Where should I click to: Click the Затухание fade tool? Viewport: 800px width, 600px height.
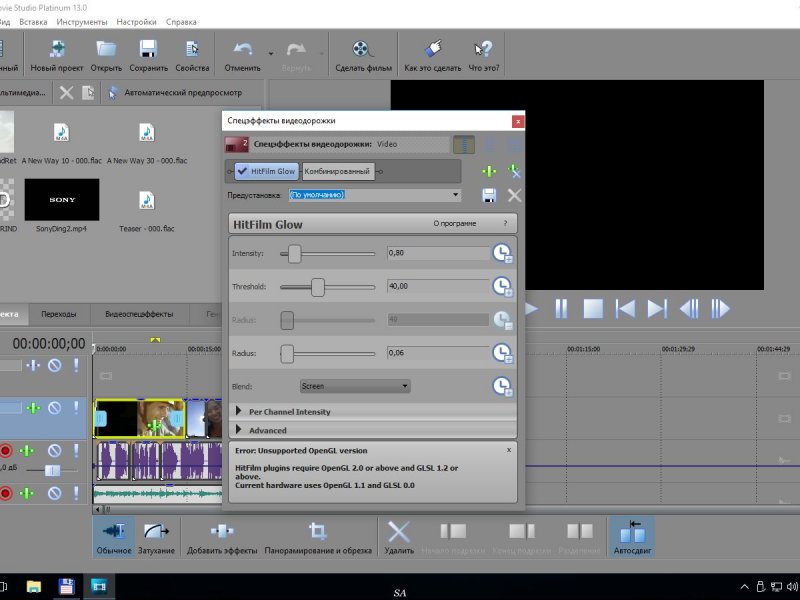click(156, 537)
